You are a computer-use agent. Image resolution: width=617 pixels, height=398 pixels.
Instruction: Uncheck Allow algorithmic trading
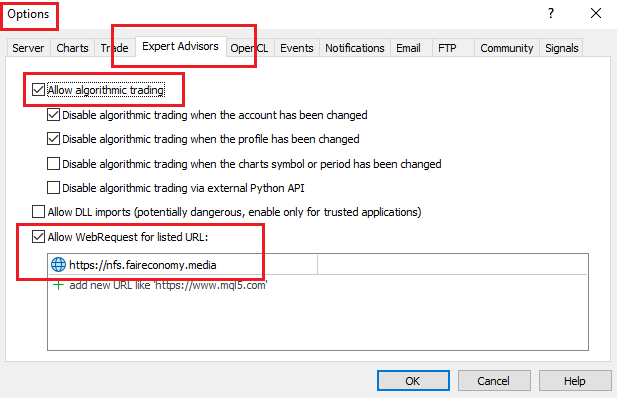point(38,90)
